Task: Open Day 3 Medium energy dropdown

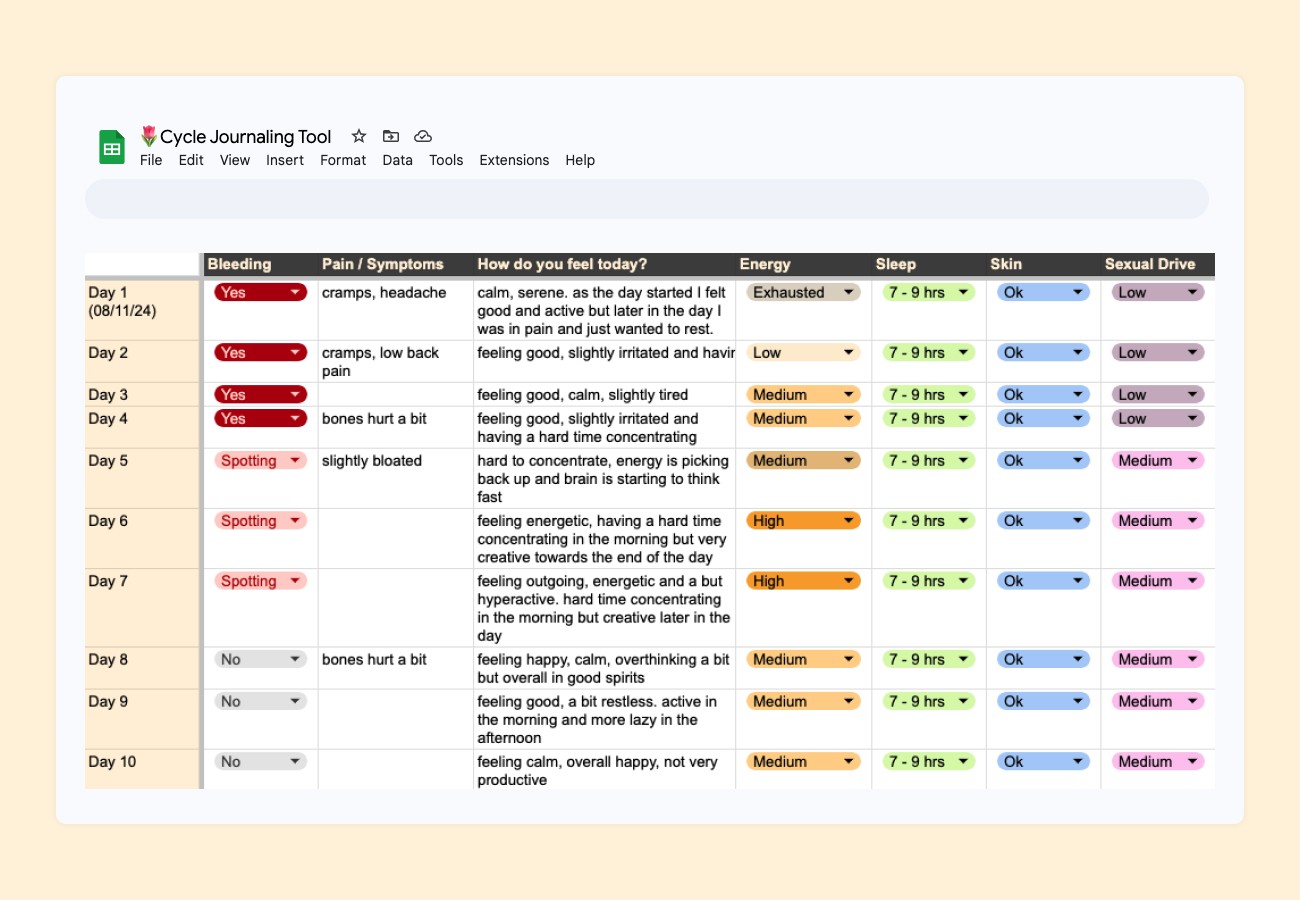Action: click(x=804, y=394)
